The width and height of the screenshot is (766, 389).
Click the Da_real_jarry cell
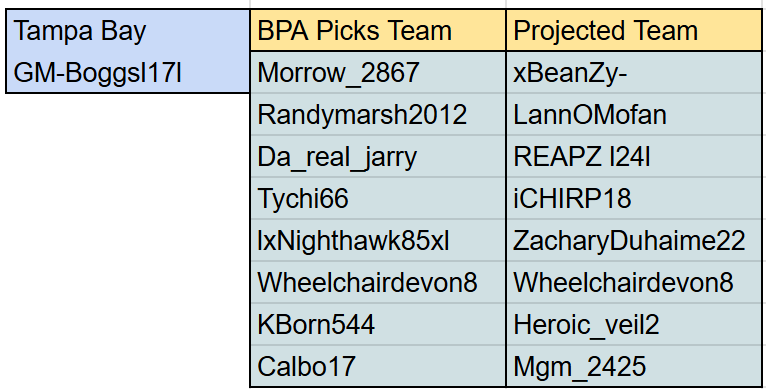click(378, 156)
